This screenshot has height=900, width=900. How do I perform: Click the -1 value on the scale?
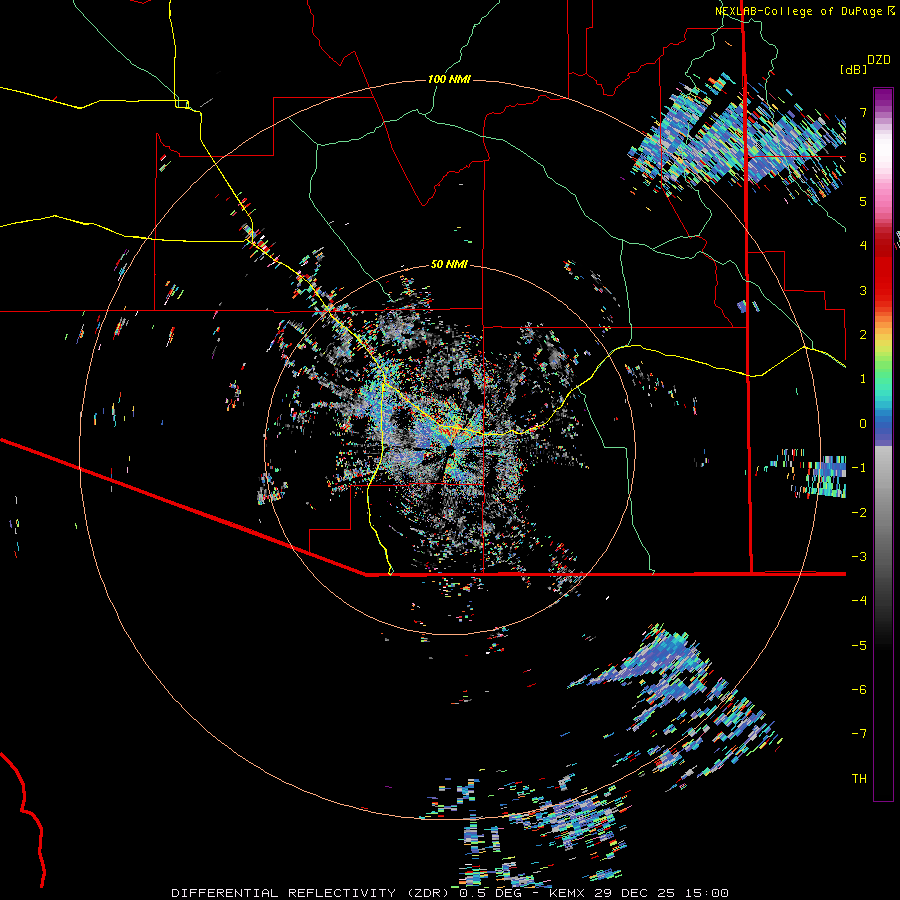coord(859,468)
